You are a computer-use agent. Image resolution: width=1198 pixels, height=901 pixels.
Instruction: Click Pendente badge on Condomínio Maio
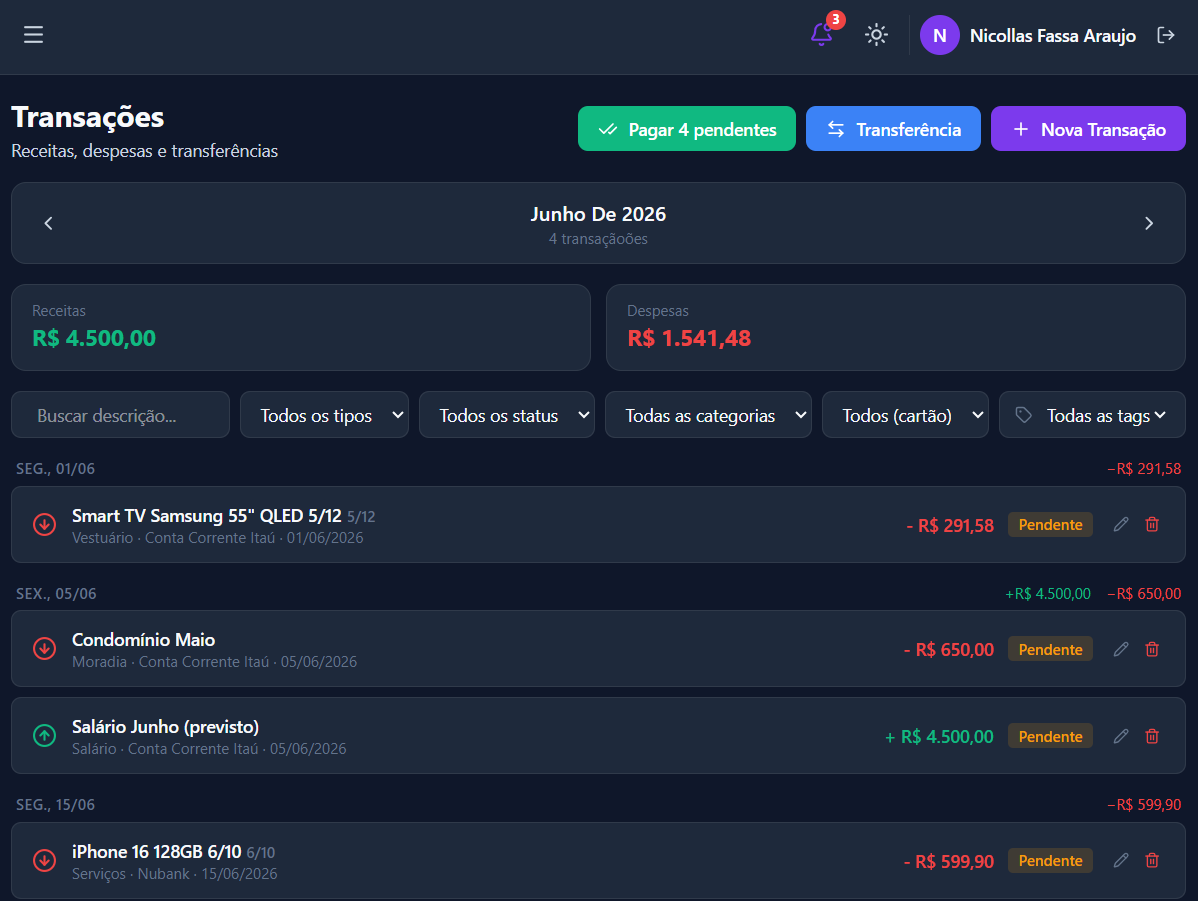point(1050,650)
